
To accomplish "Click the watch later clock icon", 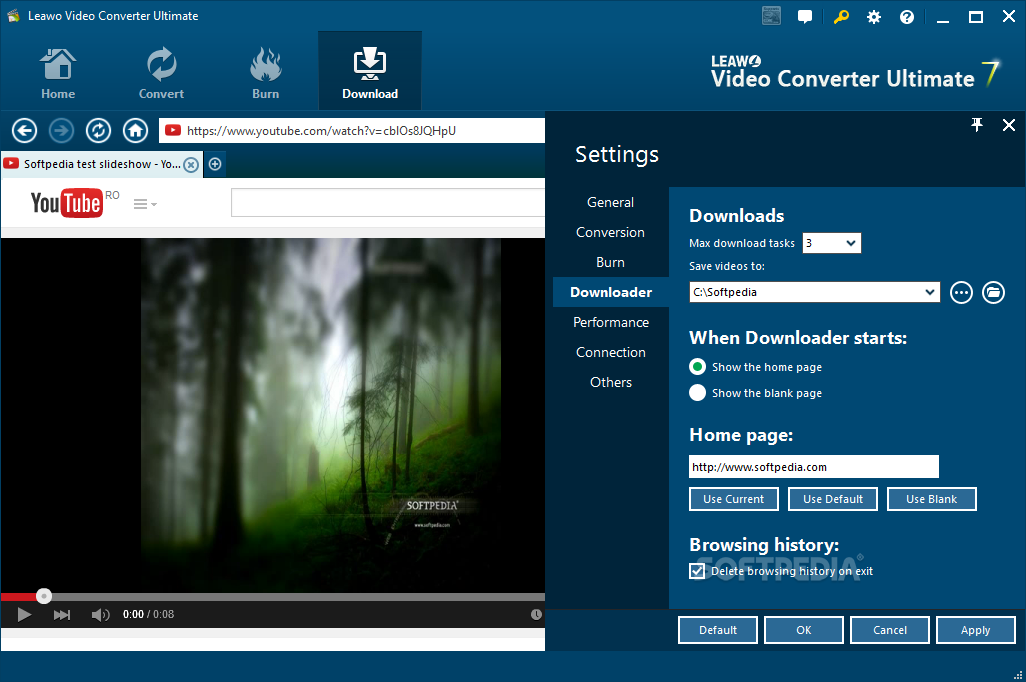I will 536,615.
